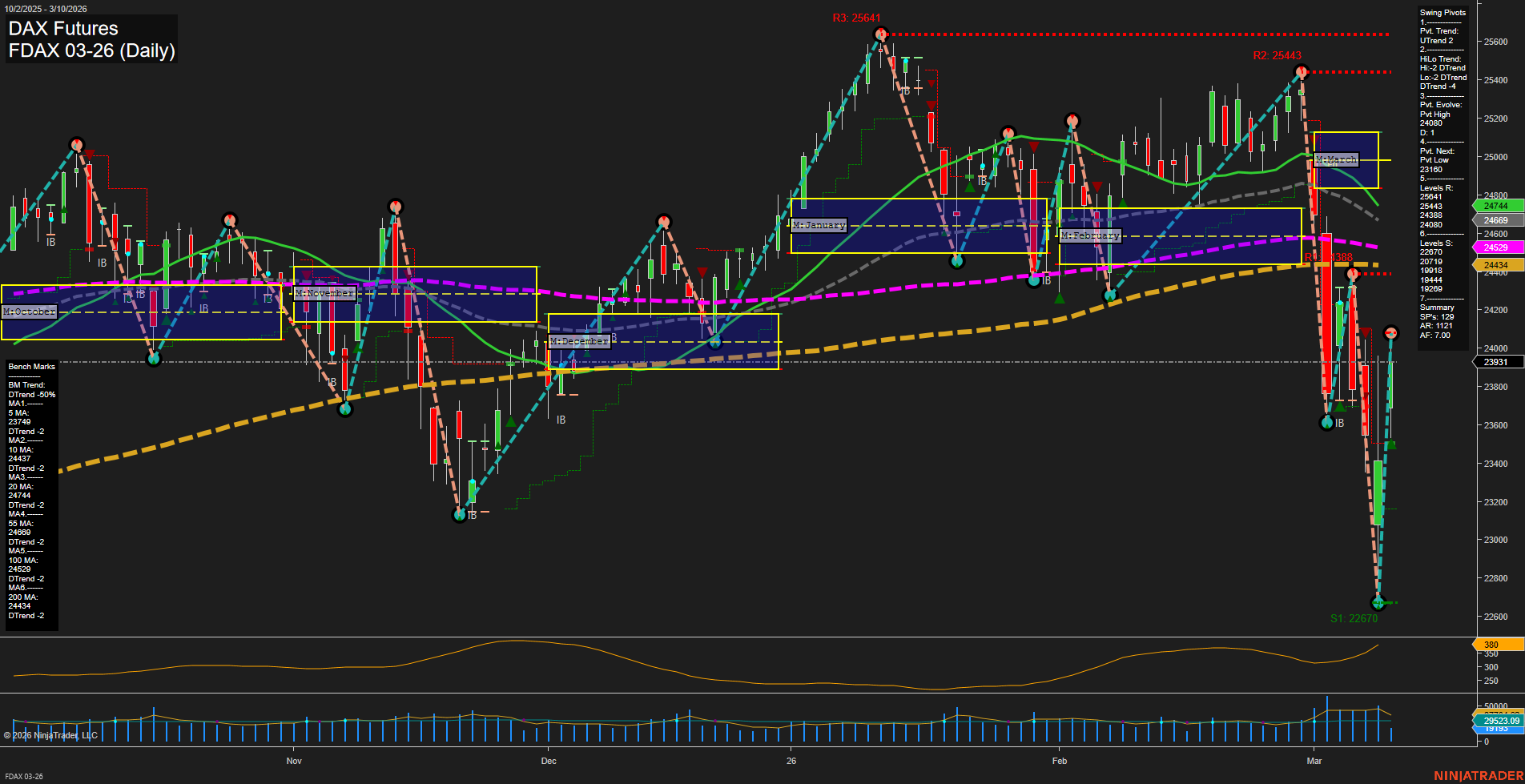Select the pivot dot near S1 22670 low
1525x784 pixels.
[x=1378, y=604]
